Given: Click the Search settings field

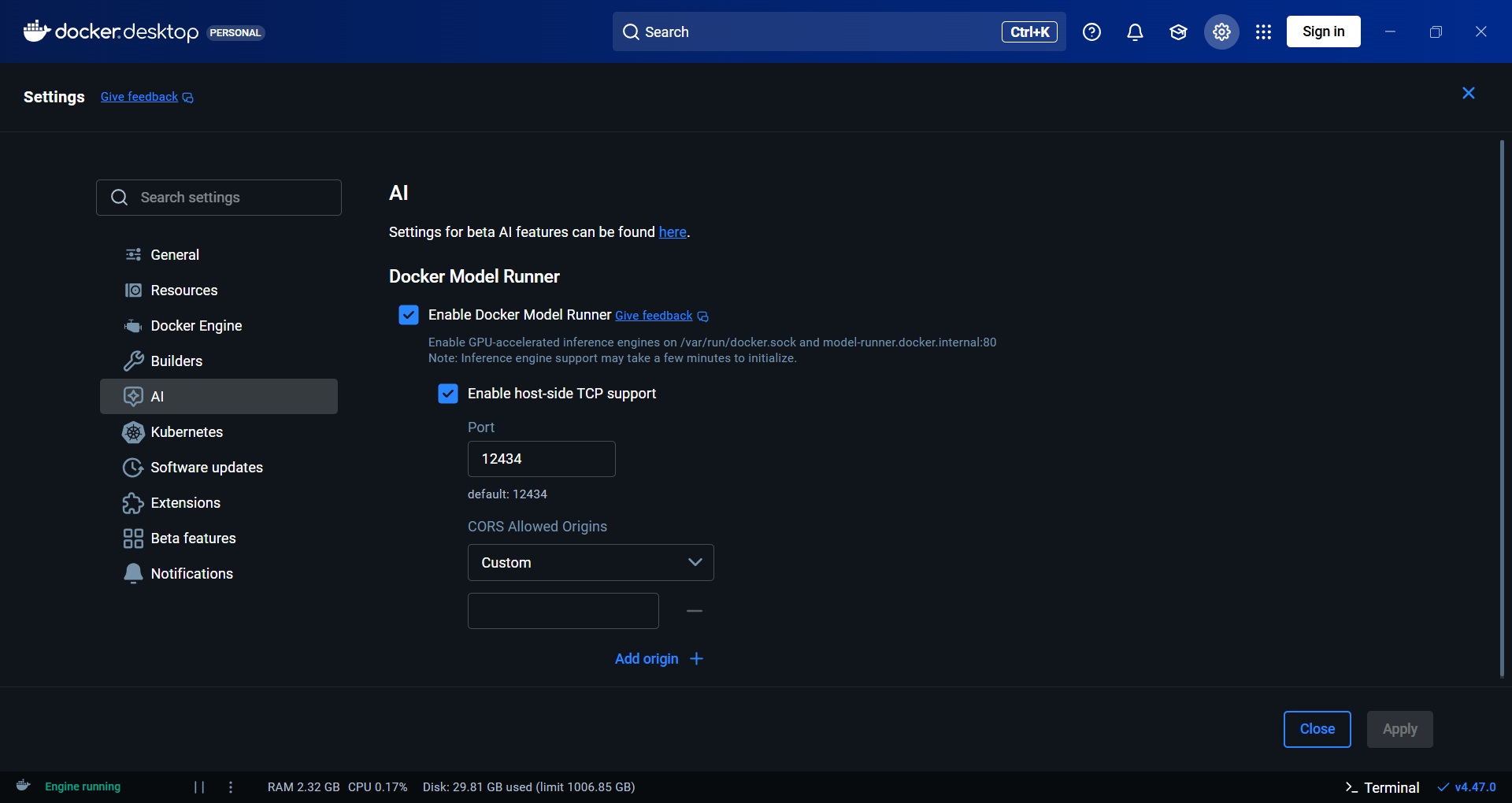Looking at the screenshot, I should (219, 198).
